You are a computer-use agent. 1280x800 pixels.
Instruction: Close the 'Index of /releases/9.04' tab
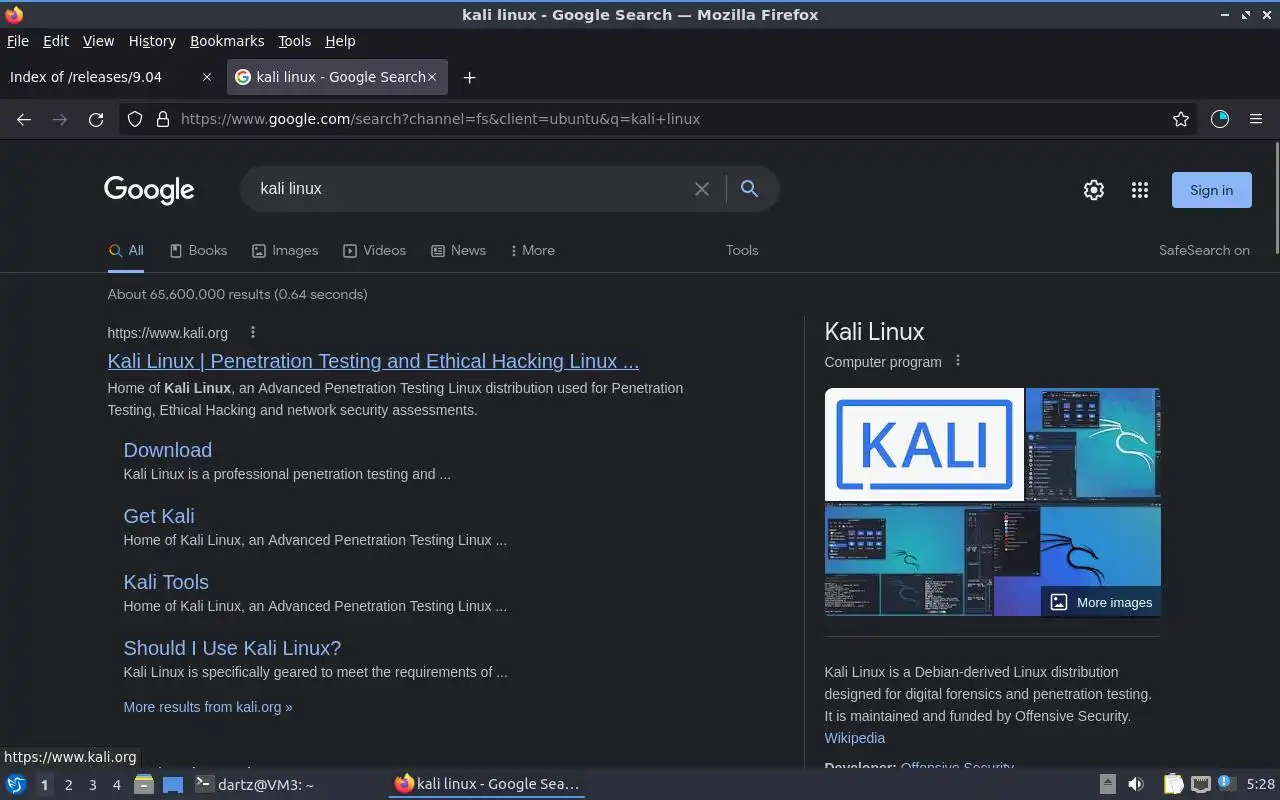click(x=207, y=77)
